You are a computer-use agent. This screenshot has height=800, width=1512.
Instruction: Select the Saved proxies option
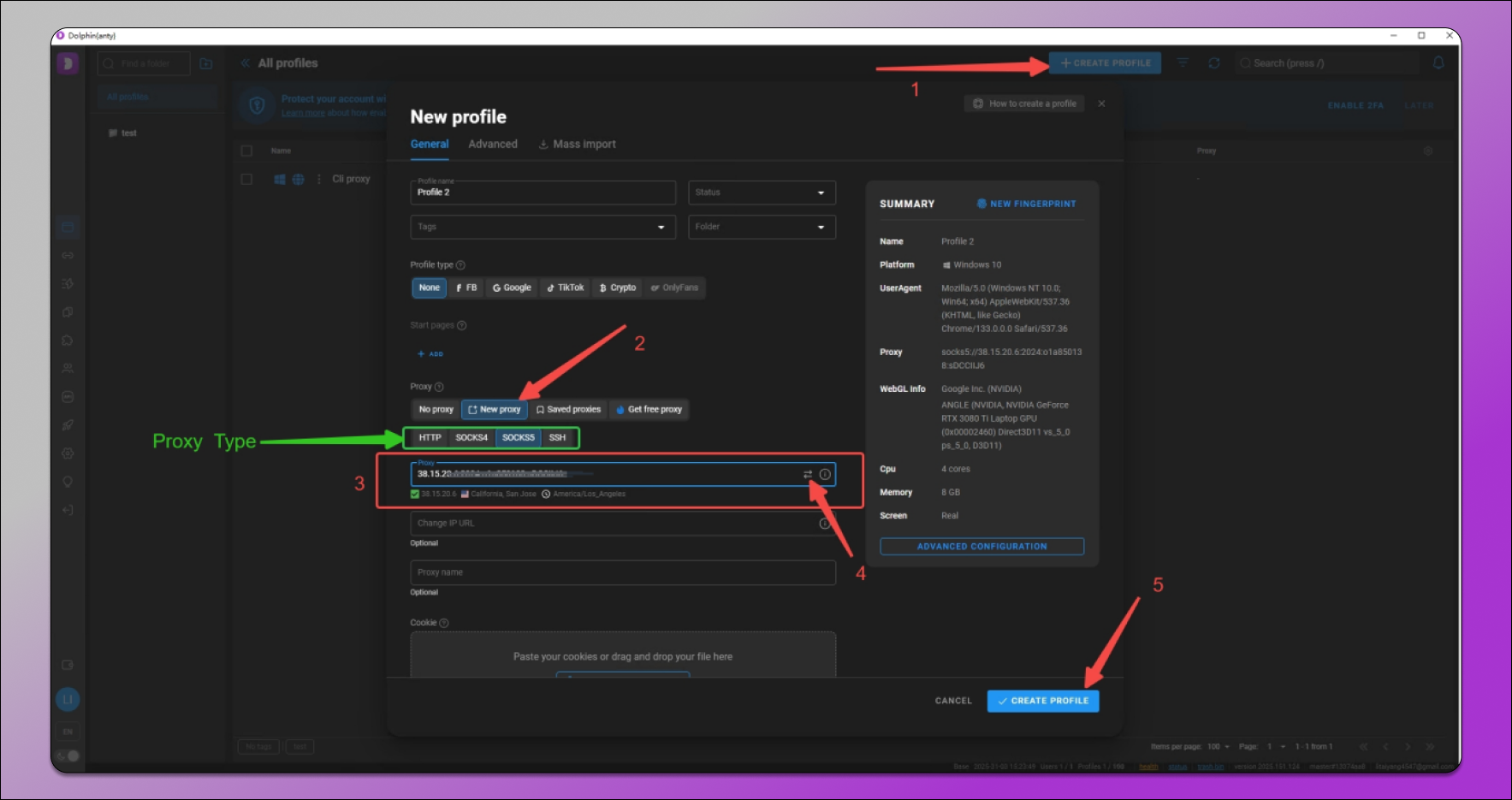tap(568, 410)
